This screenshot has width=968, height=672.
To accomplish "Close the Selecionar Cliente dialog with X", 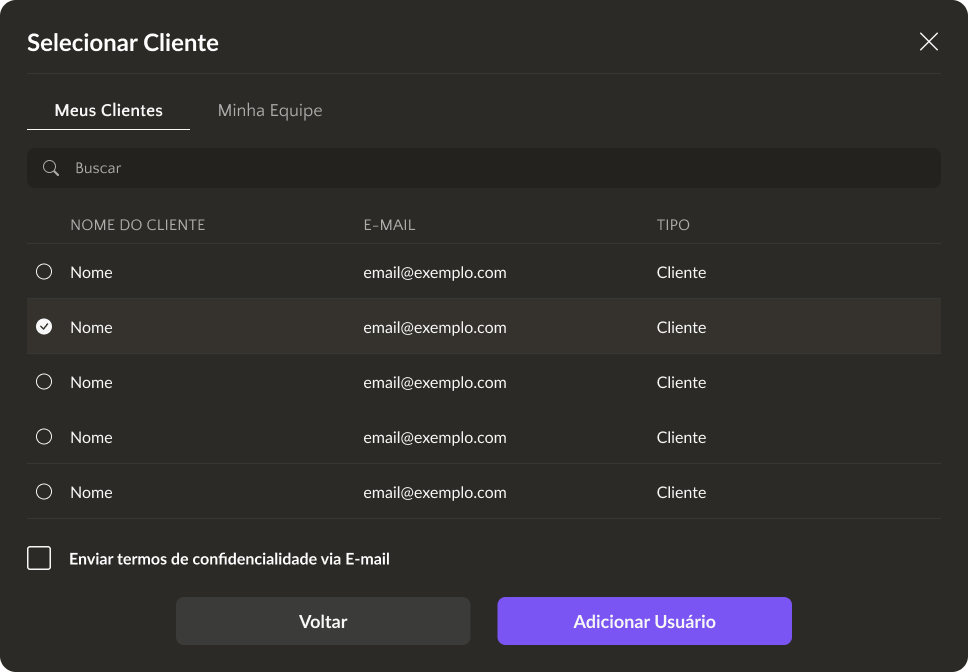I will (928, 42).
